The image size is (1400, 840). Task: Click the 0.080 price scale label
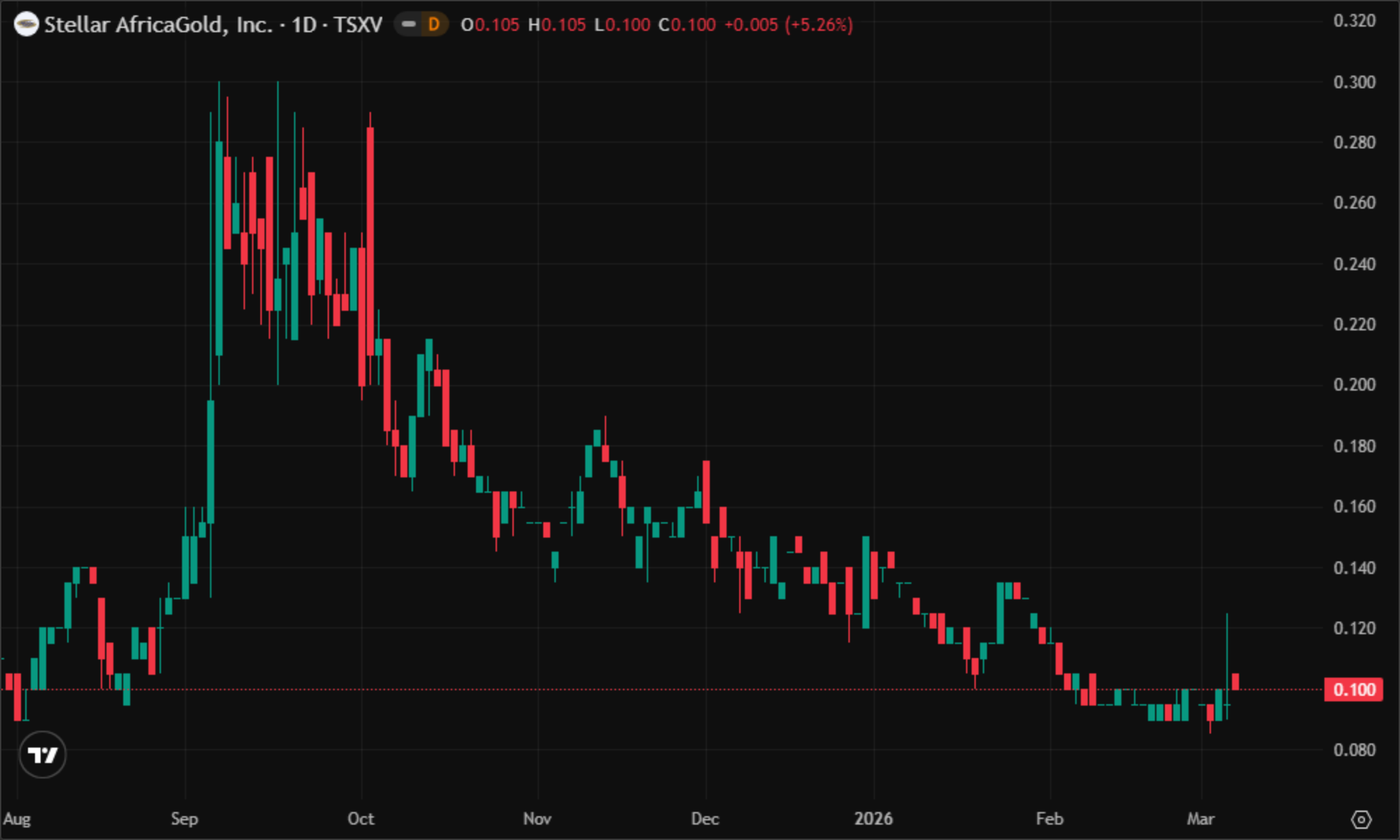click(1354, 750)
